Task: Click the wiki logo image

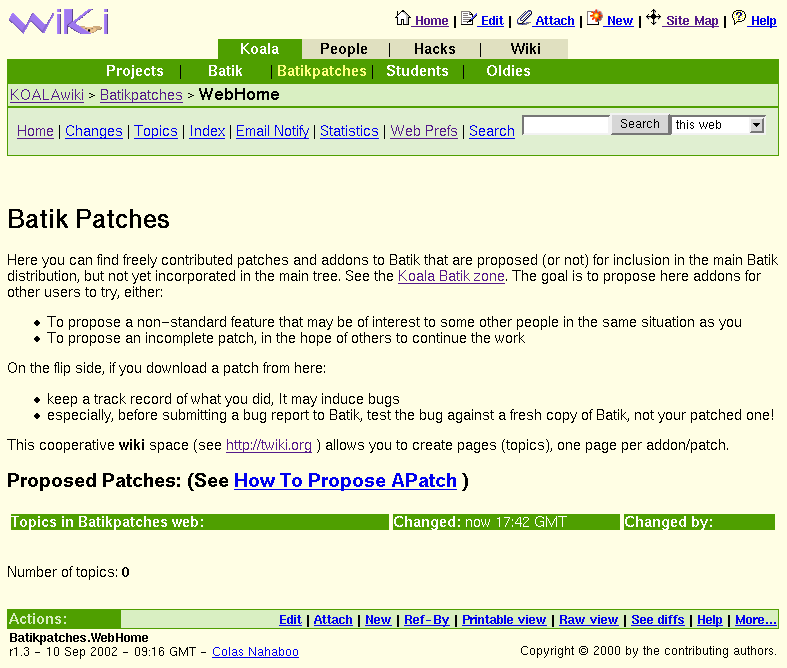Action: (59, 21)
